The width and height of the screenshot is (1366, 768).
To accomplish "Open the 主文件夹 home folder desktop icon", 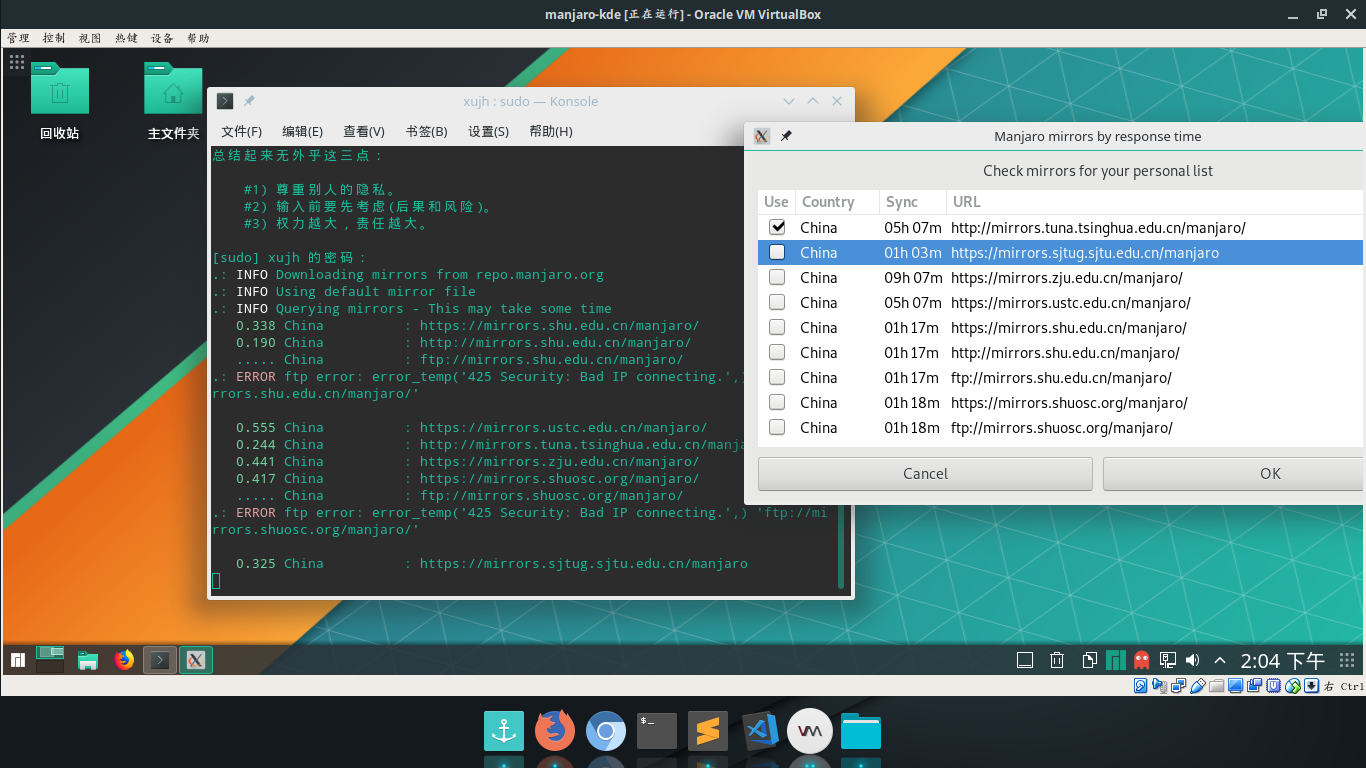I will click(173, 100).
